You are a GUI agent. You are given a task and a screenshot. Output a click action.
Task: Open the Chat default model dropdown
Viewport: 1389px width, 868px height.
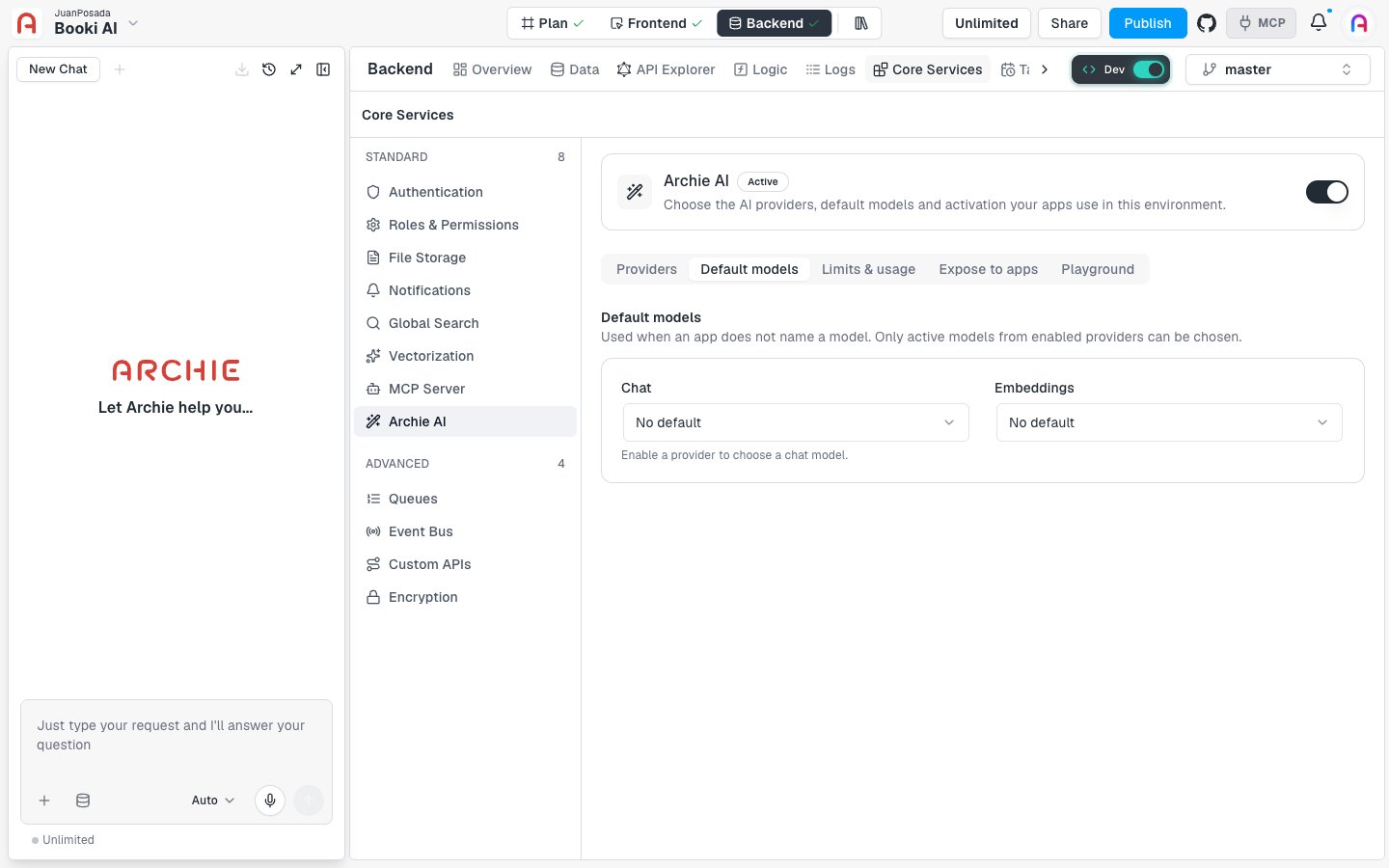click(796, 422)
